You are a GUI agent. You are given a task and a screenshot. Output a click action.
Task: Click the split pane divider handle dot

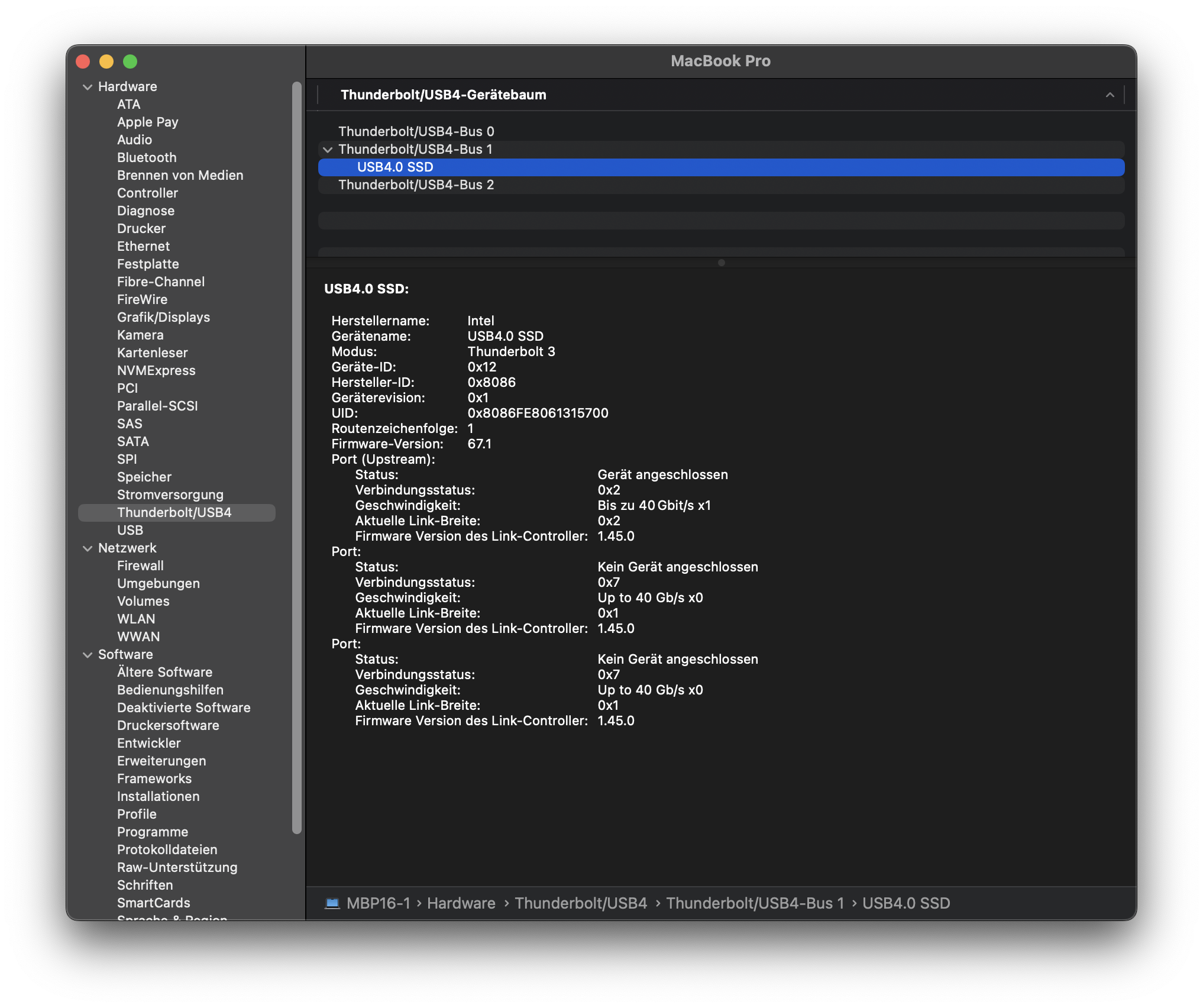click(x=721, y=263)
